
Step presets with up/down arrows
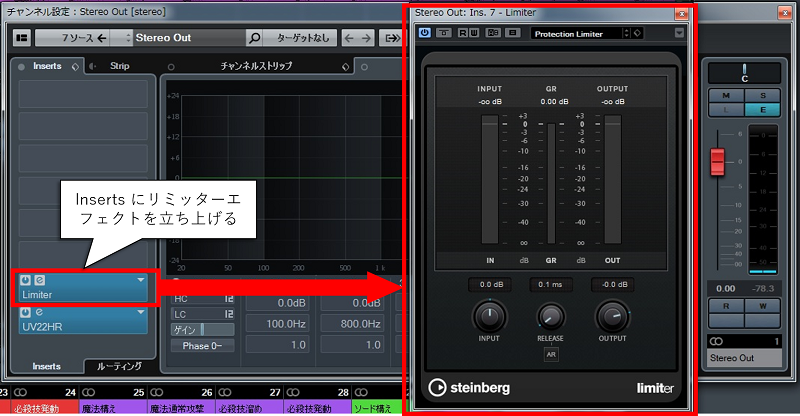[627, 34]
